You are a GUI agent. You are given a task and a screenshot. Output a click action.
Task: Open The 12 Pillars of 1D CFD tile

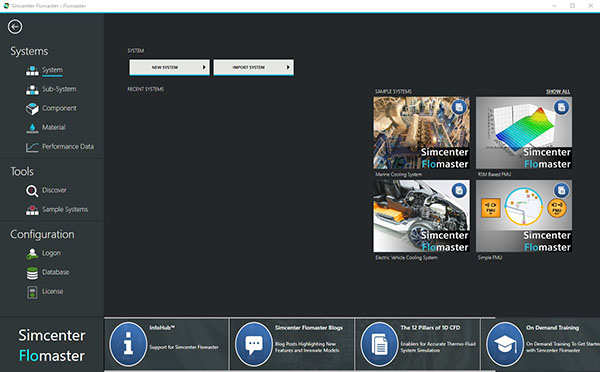430,328
